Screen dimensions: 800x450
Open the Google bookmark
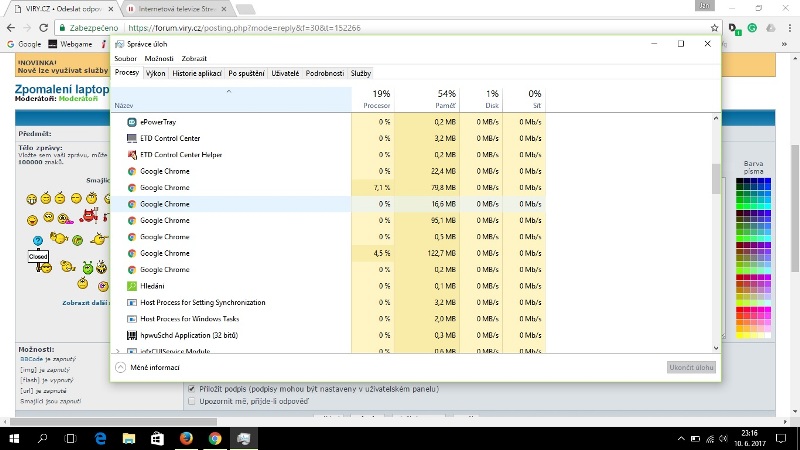pyautogui.click(x=24, y=44)
